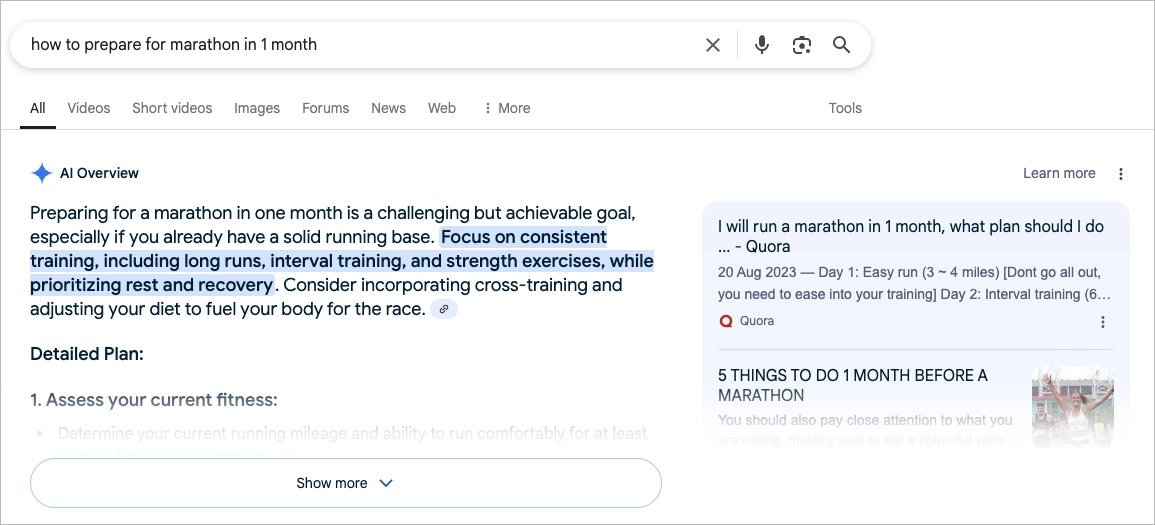The image size is (1155, 525).
Task: Click the magnifying glass search icon
Action: coord(841,45)
